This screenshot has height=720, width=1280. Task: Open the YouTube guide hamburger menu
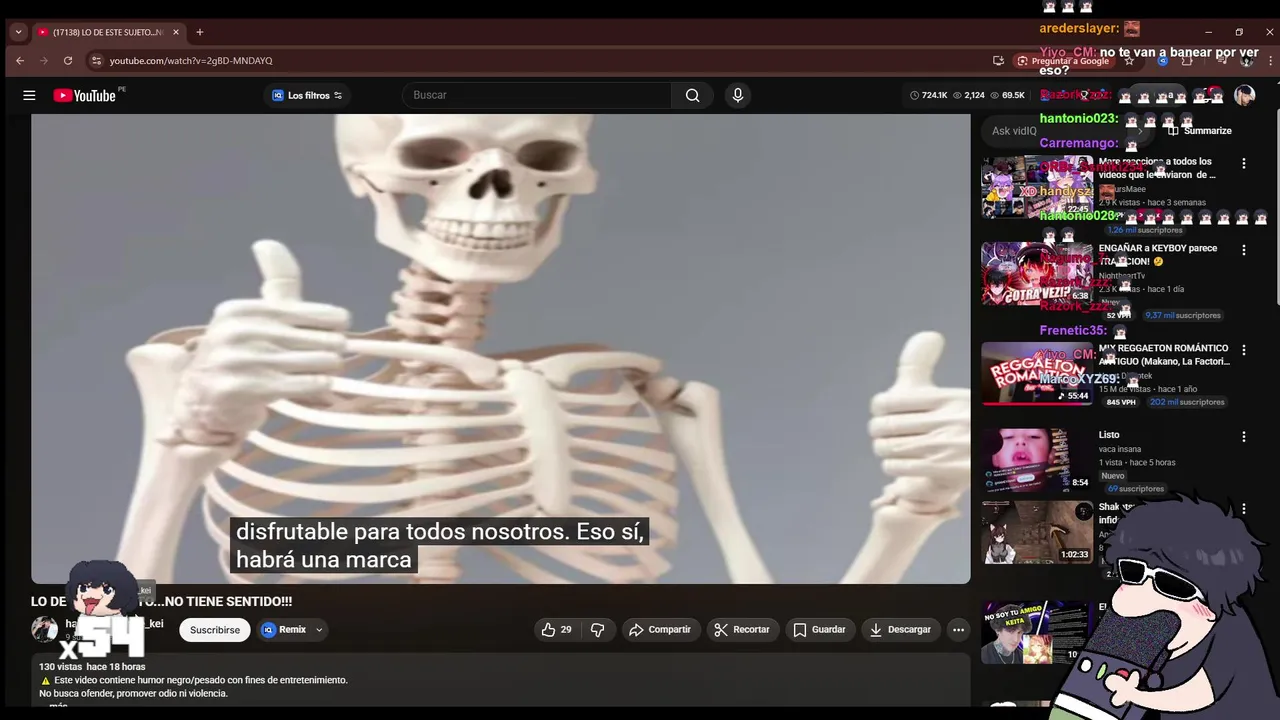[29, 95]
